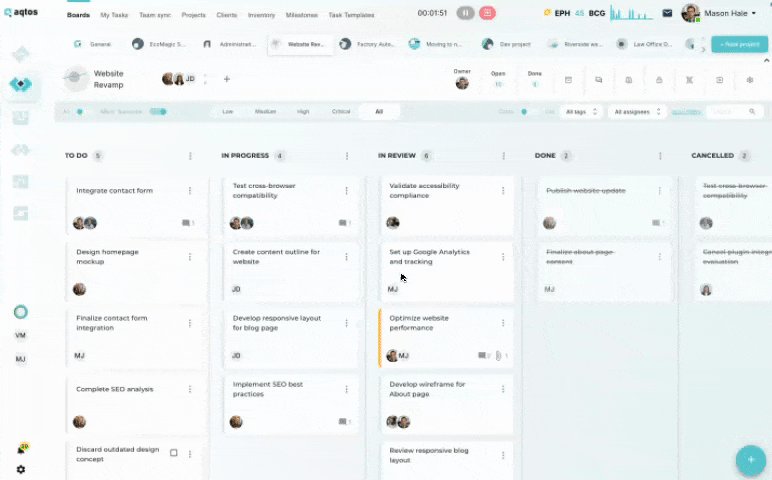Open IN PROGRESS column options menu
The height and width of the screenshot is (480, 772).
(347, 156)
